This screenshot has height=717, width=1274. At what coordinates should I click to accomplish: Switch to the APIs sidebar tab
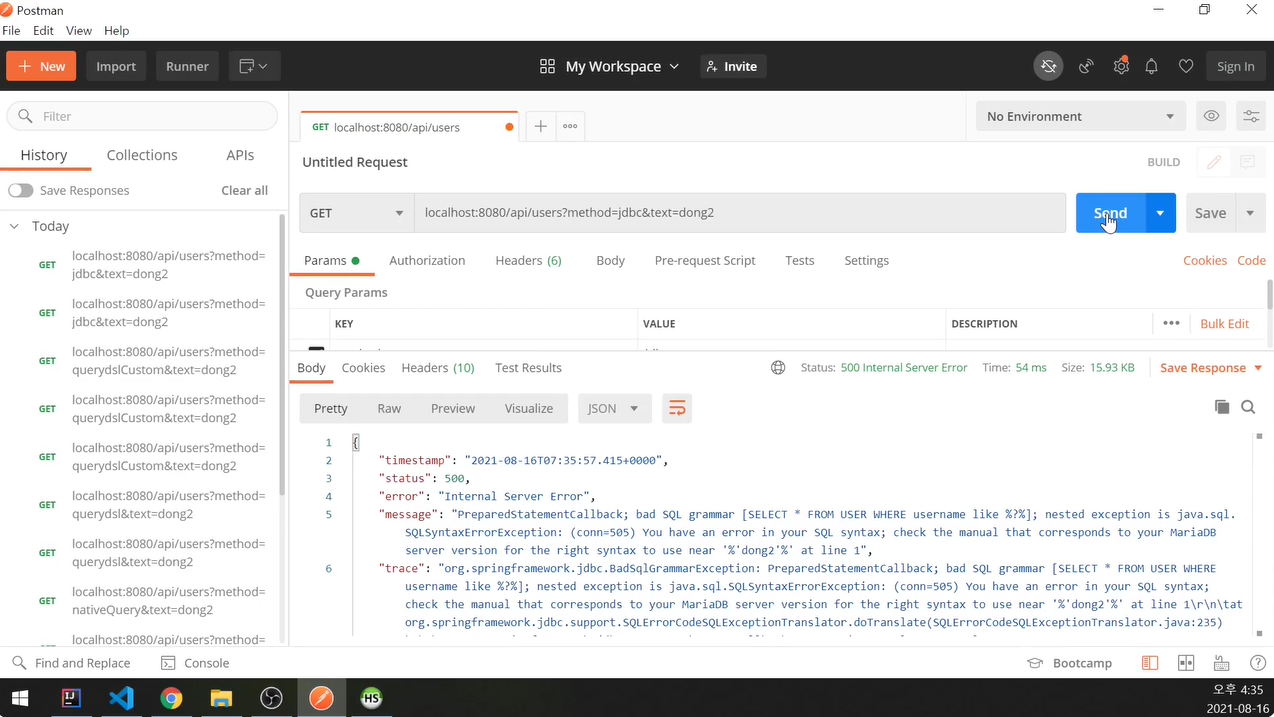(x=240, y=155)
